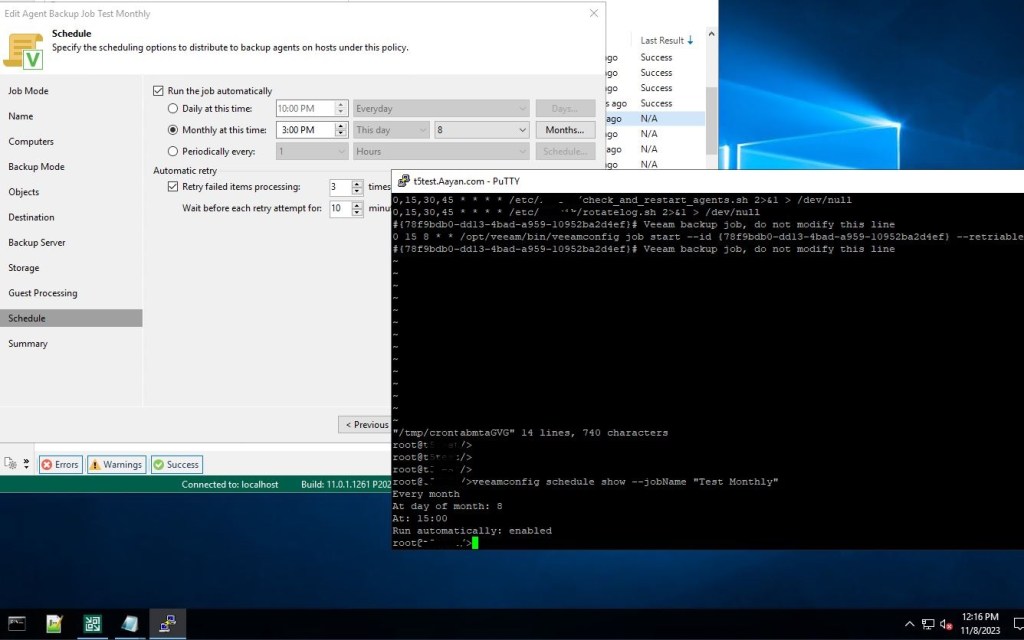Open the Notepad++ taskbar icon

click(54, 624)
